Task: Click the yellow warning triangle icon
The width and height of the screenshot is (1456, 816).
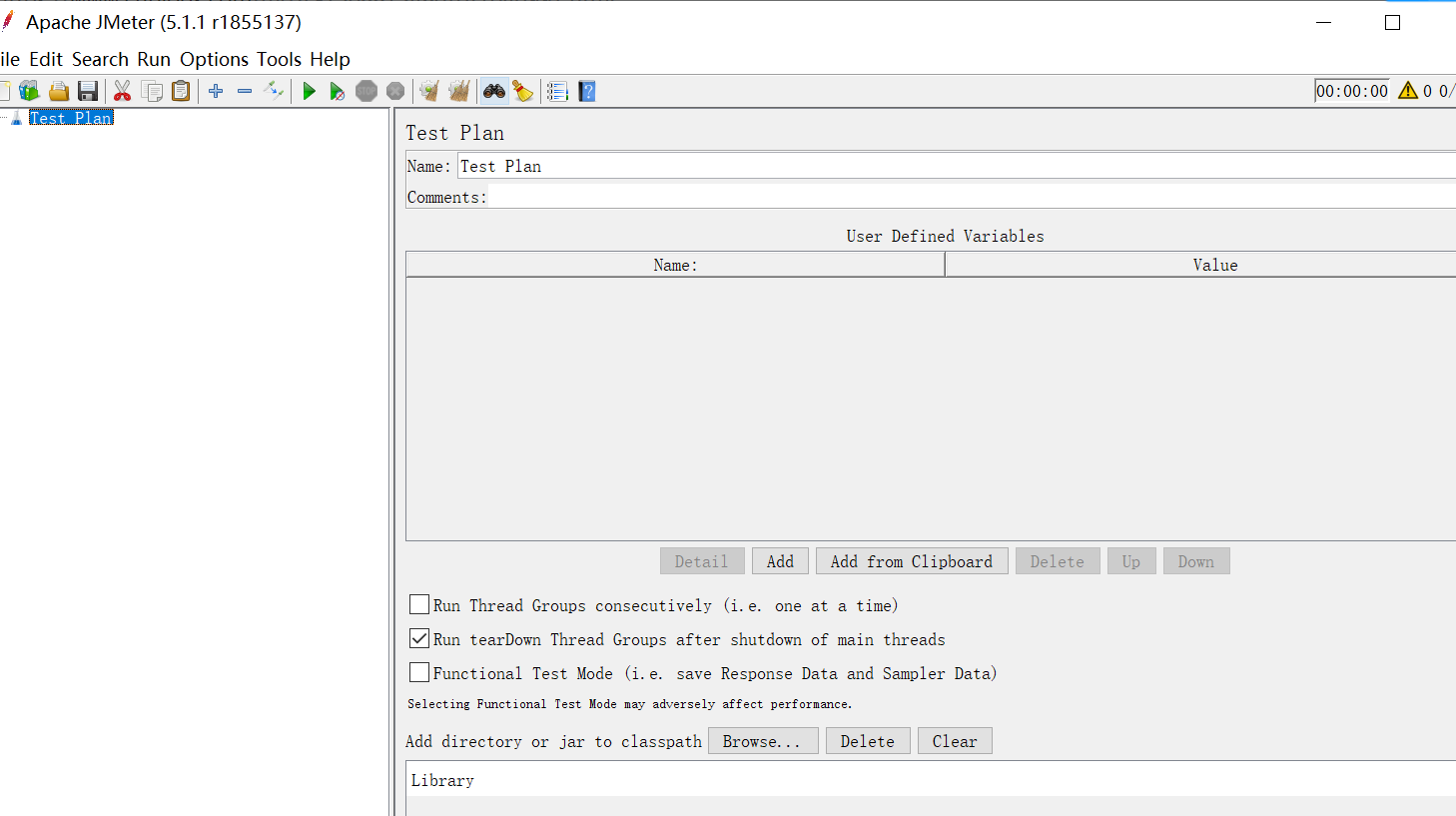Action: tap(1408, 91)
